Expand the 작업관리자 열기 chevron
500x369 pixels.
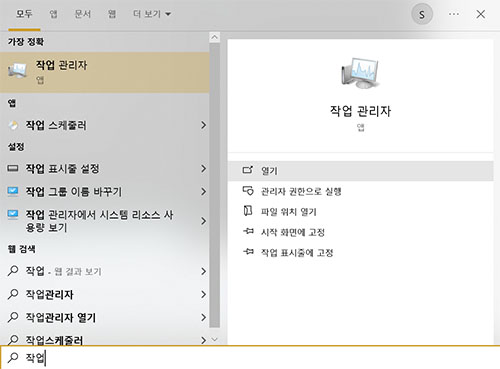pos(203,317)
